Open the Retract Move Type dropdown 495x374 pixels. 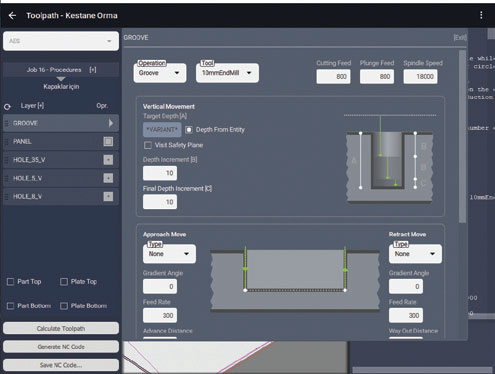415,254
